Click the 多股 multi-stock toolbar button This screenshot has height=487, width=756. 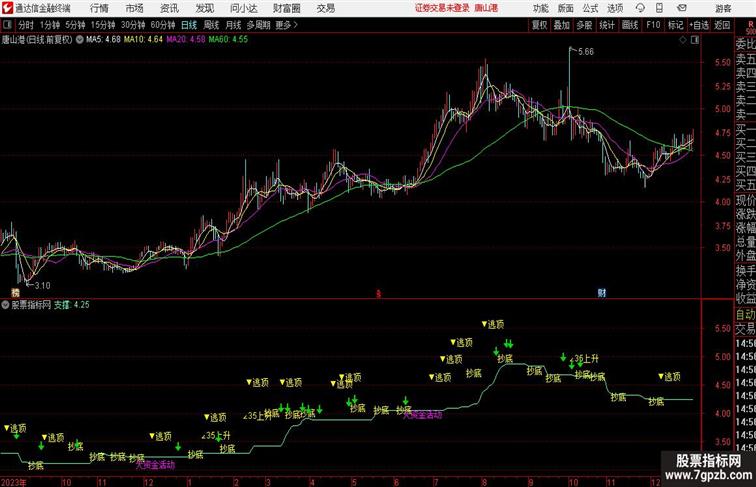click(x=584, y=25)
